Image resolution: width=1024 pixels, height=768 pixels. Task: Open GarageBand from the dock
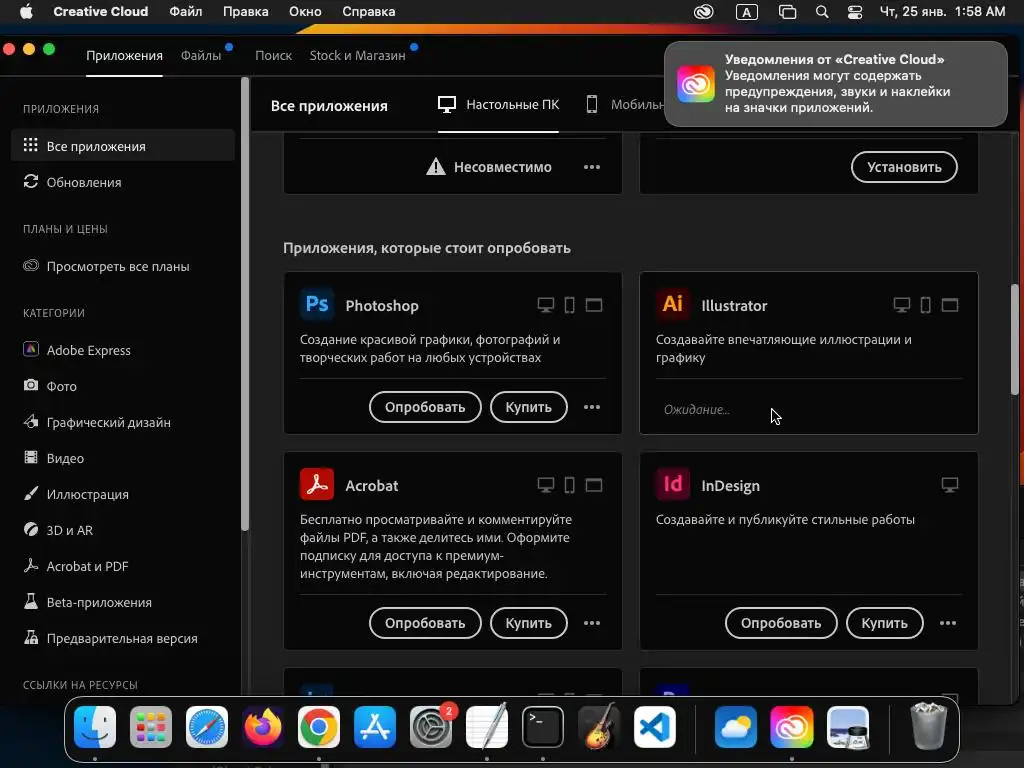599,727
